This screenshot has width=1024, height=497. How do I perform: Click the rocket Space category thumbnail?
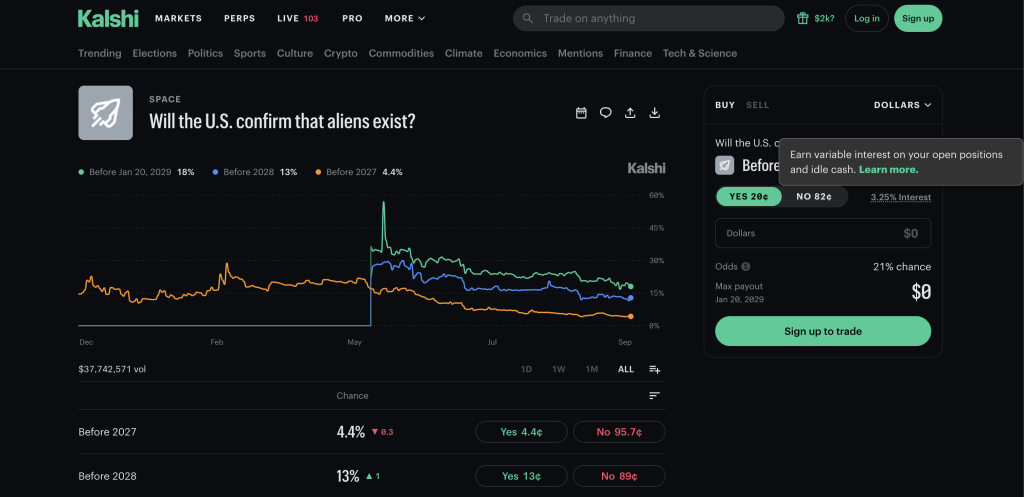(x=106, y=113)
